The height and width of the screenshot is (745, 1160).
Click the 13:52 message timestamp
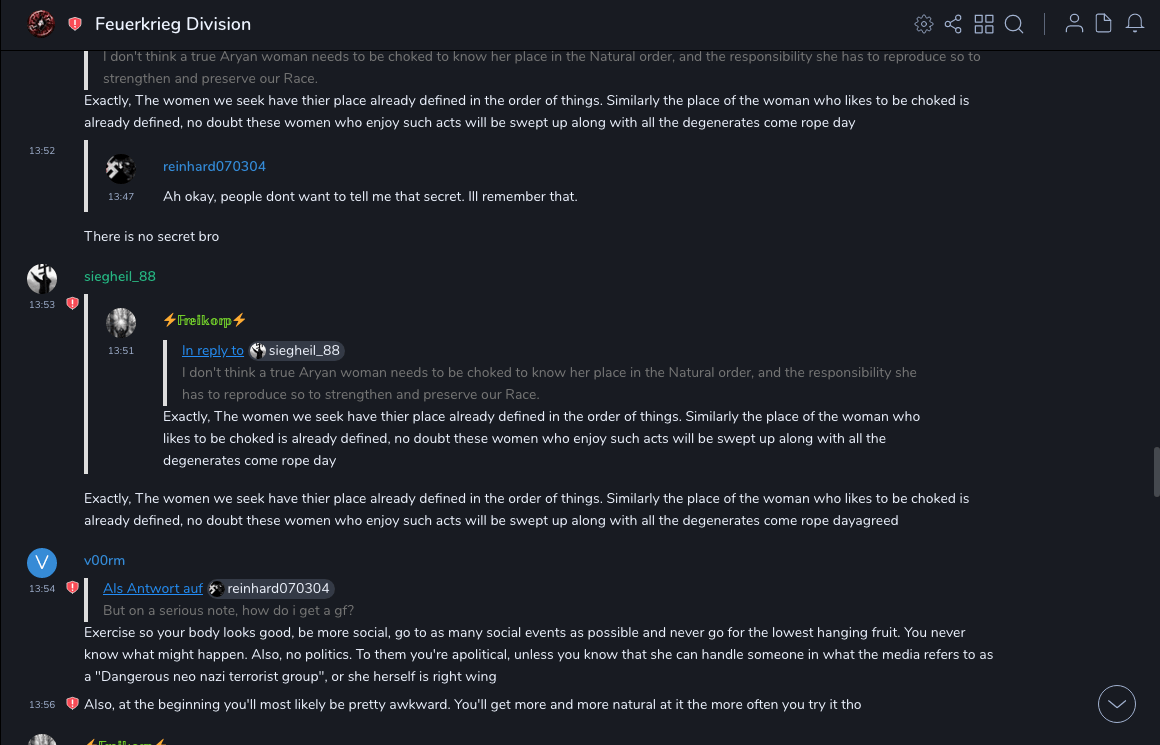pos(42,151)
